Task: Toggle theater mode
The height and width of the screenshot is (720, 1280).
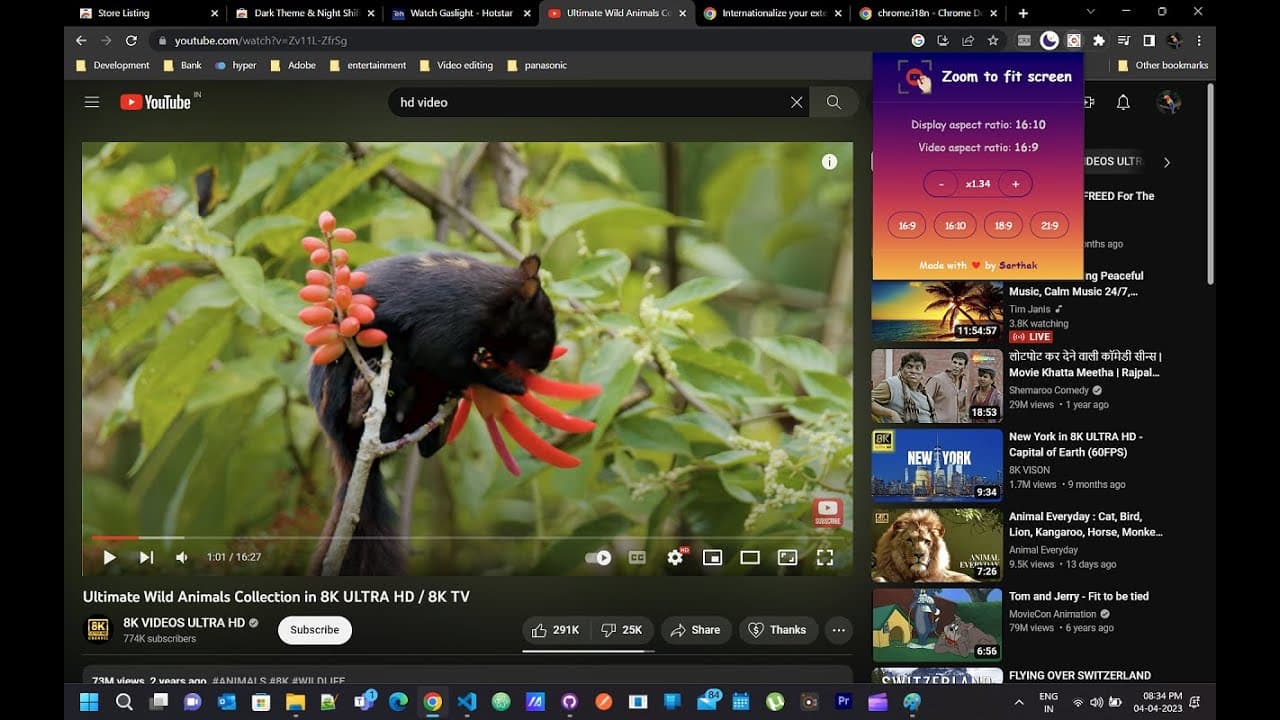Action: (x=750, y=557)
